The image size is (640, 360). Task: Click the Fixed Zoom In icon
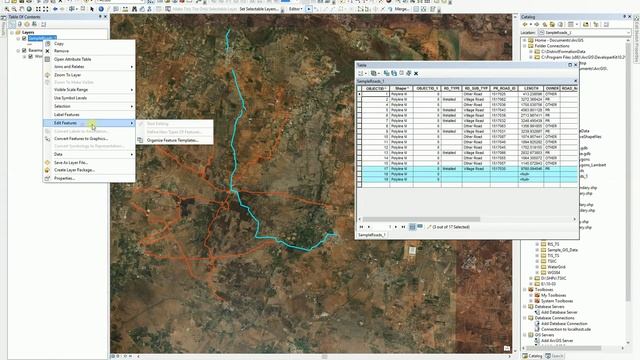click(x=38, y=9)
